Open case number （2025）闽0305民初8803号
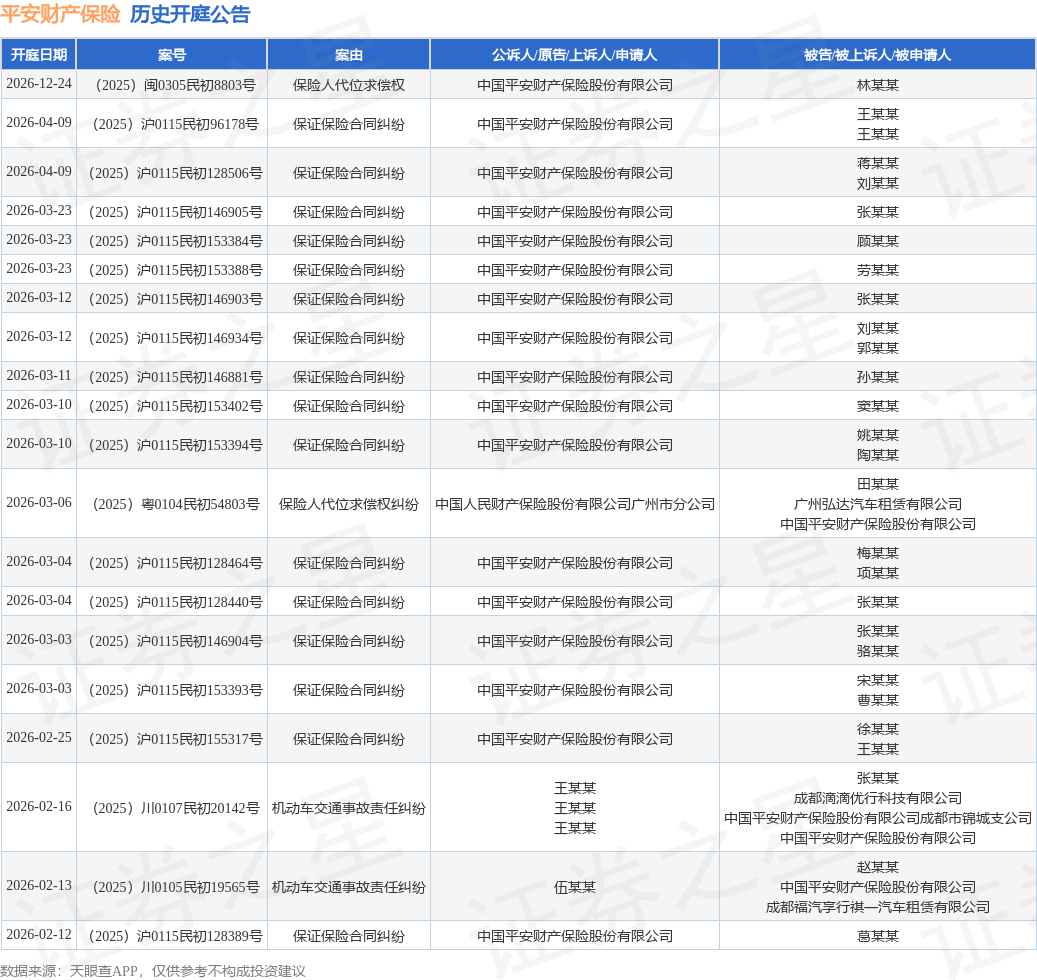 [172, 85]
